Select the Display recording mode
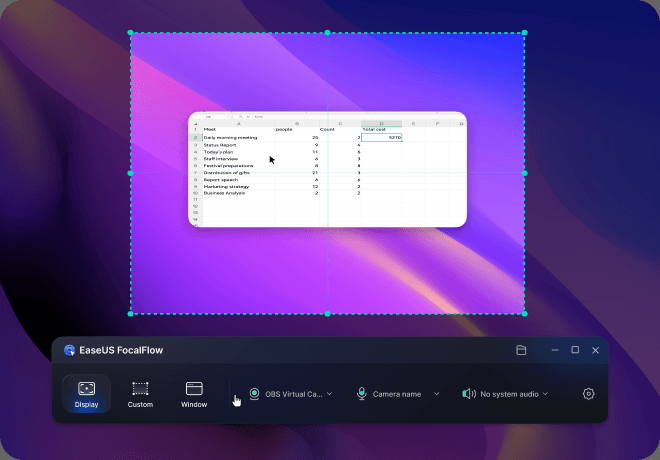660x460 pixels. coord(86,393)
